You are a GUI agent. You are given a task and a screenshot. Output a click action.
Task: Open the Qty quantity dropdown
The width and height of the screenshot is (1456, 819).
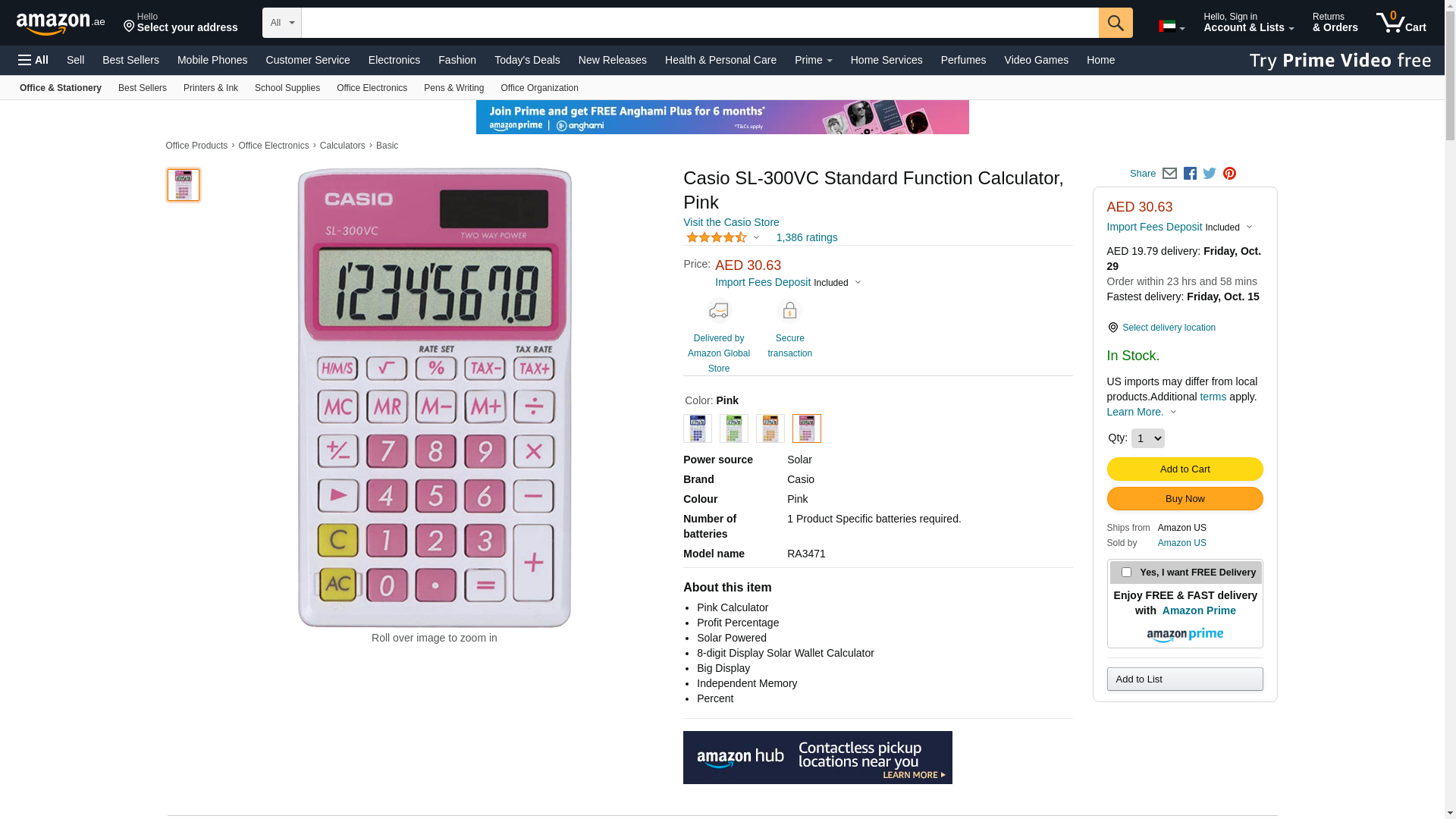(1147, 438)
